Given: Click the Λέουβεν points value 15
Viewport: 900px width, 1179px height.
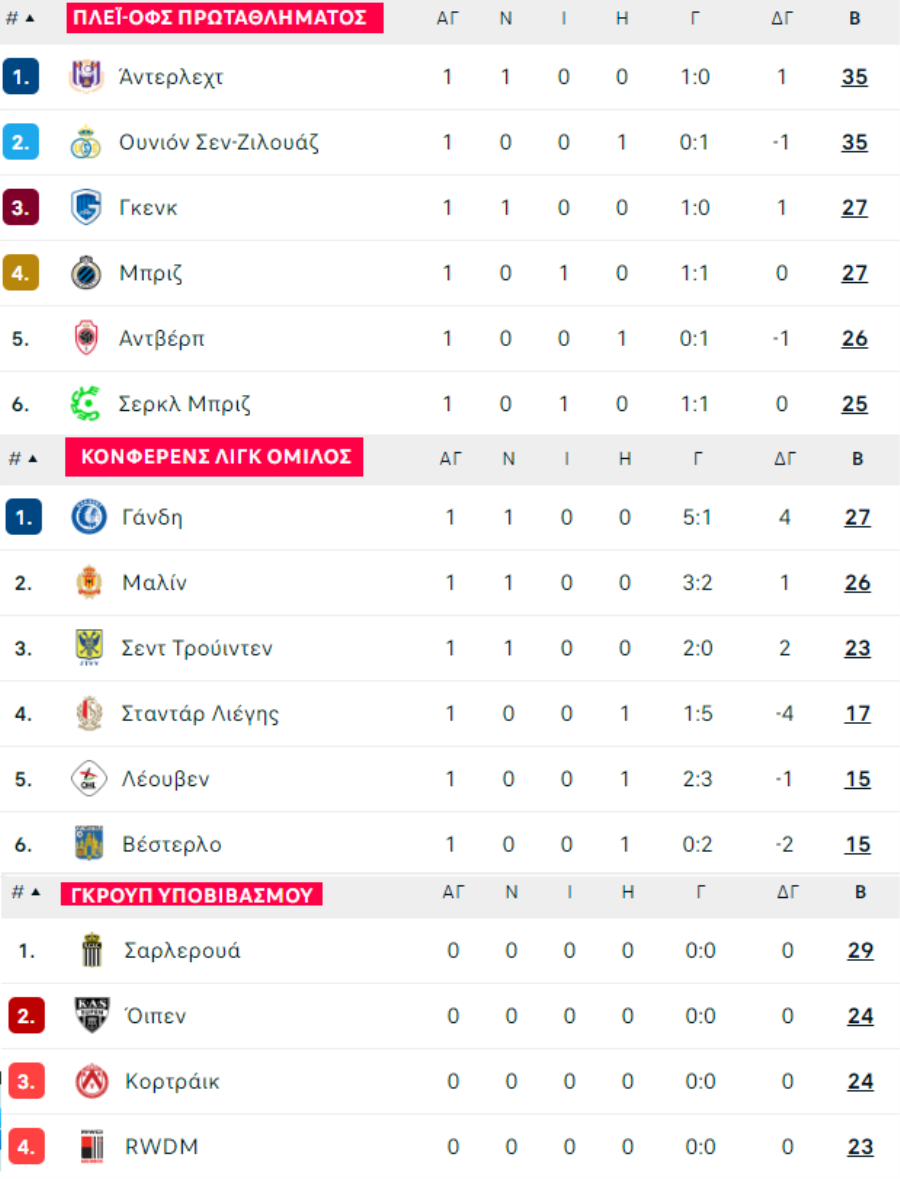Looking at the screenshot, I should (857, 779).
